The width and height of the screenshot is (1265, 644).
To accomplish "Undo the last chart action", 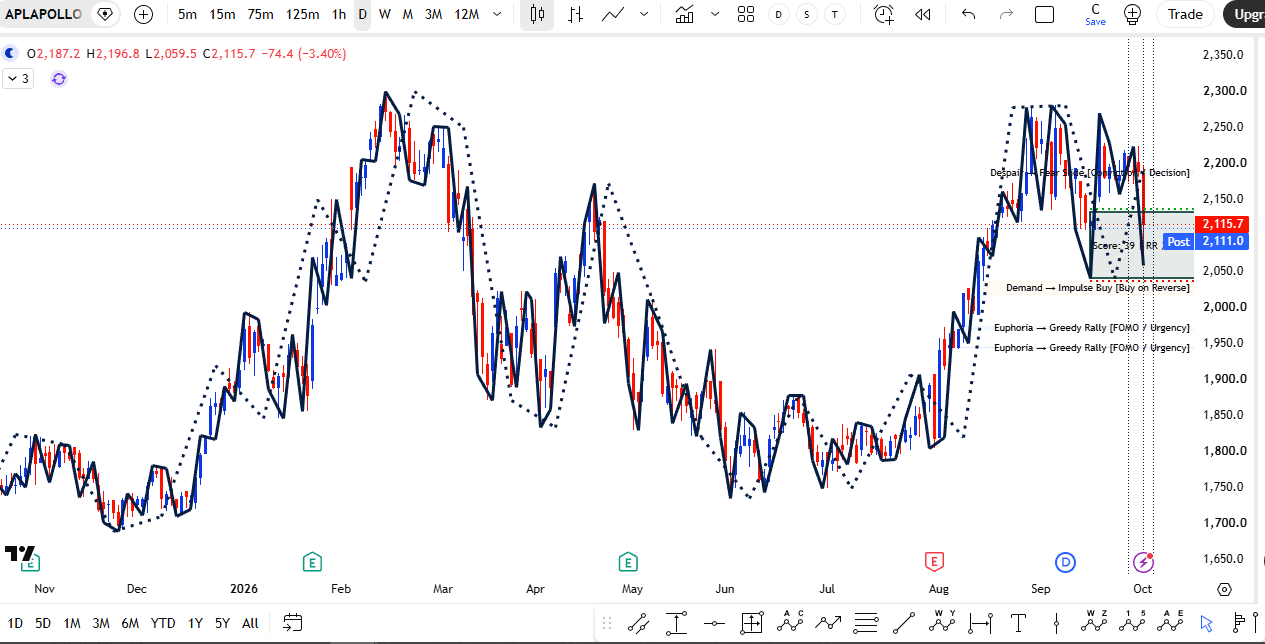I will tap(968, 14).
